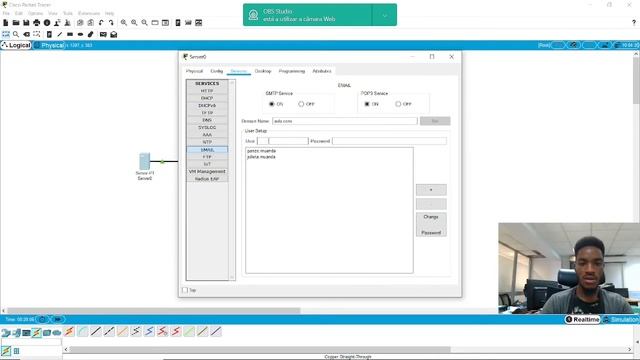Activate the Select tool icon
640x360 pixels.
tap(6, 34)
